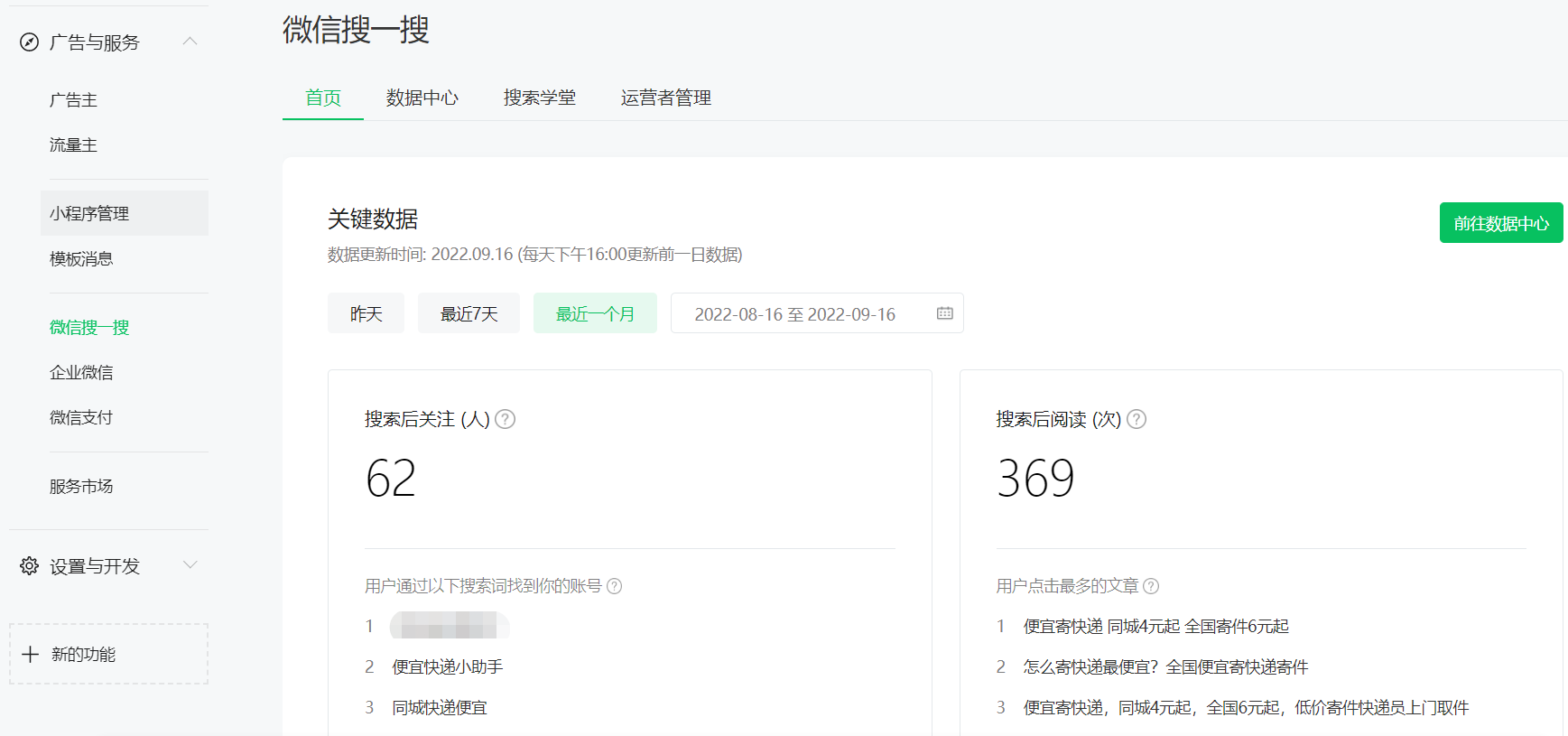Click help icon beside 用户通过以下搜索词找到你的账号
Viewport: 1568px width, 736px height.
[615, 586]
